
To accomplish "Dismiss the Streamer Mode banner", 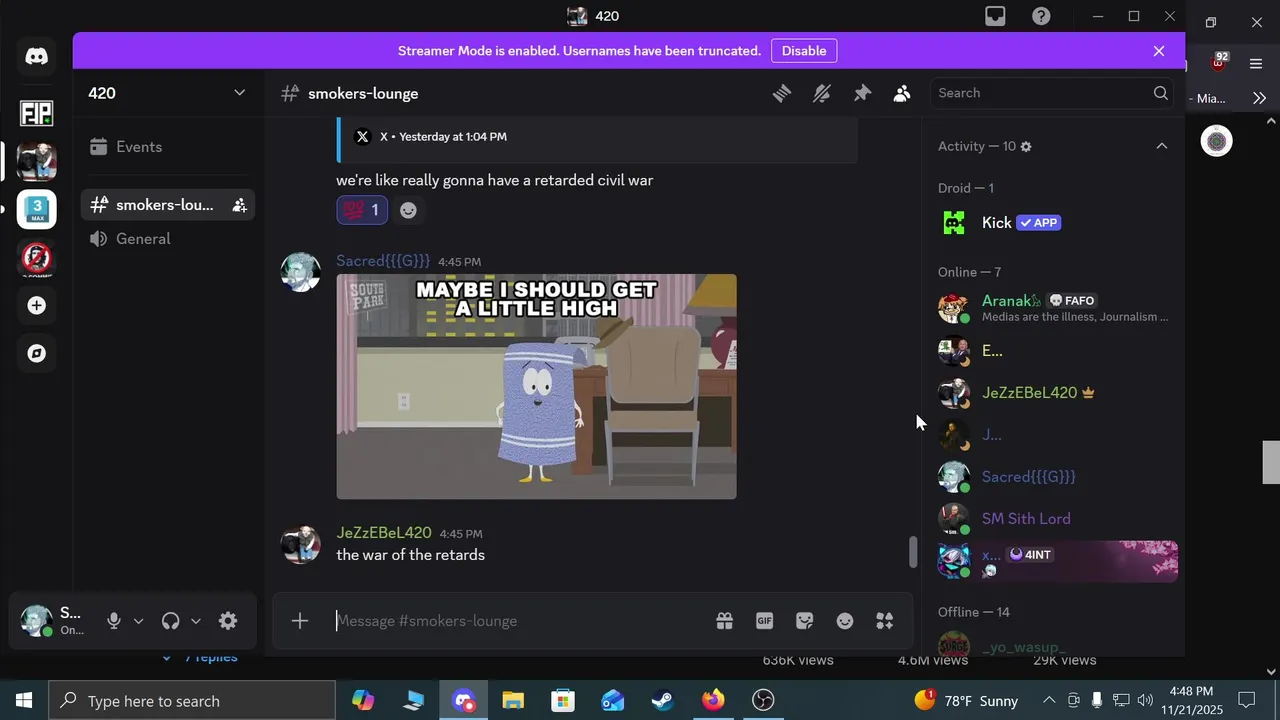I will click(1159, 51).
